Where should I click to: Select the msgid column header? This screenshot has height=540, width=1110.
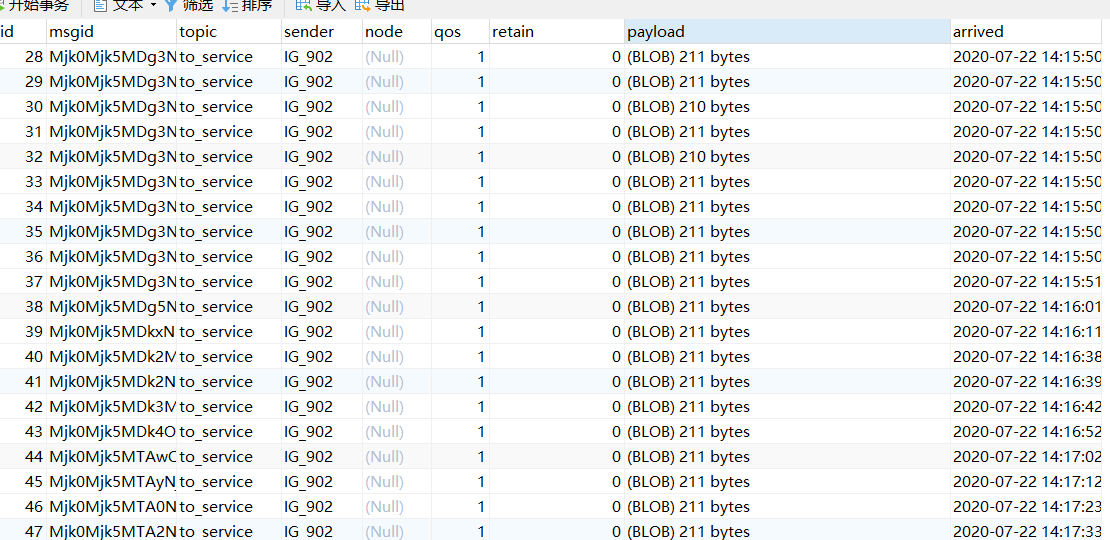point(111,32)
